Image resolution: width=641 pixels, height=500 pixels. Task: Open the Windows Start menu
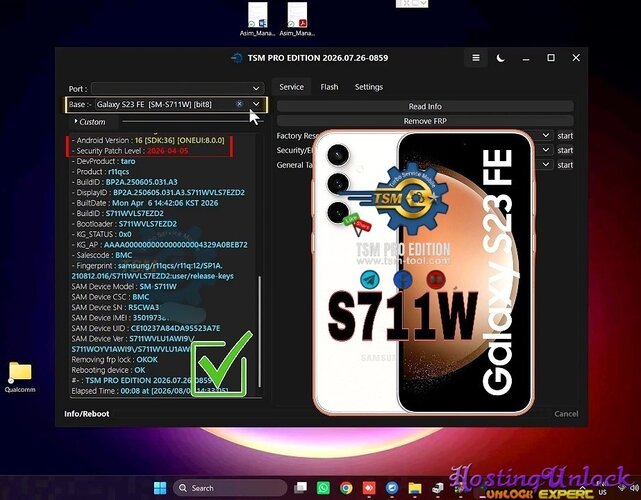click(x=160, y=488)
